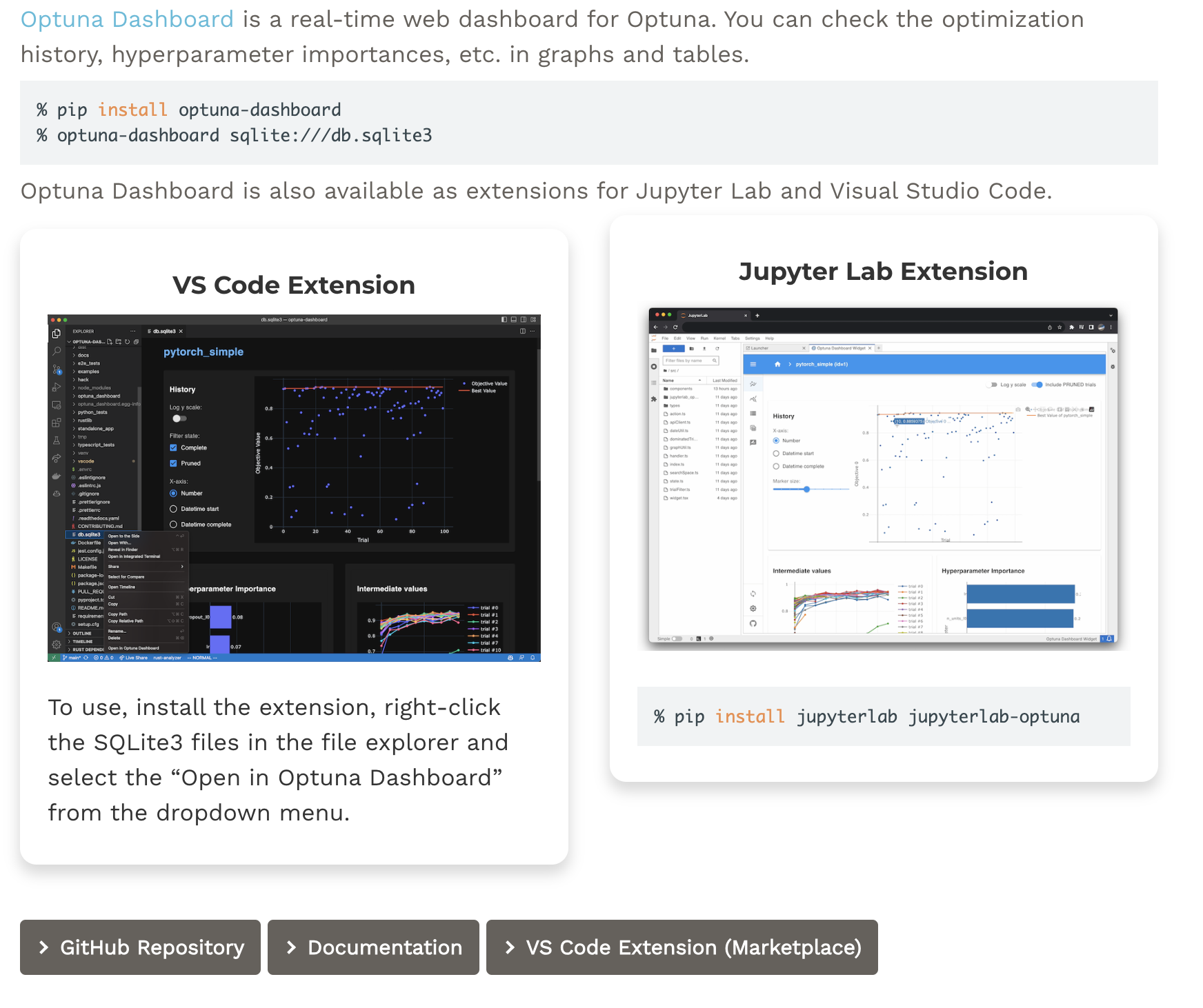The image size is (1203, 1008).
Task: Close the db.sqlite3 tab in VS Code screenshot
Action: pos(181,332)
